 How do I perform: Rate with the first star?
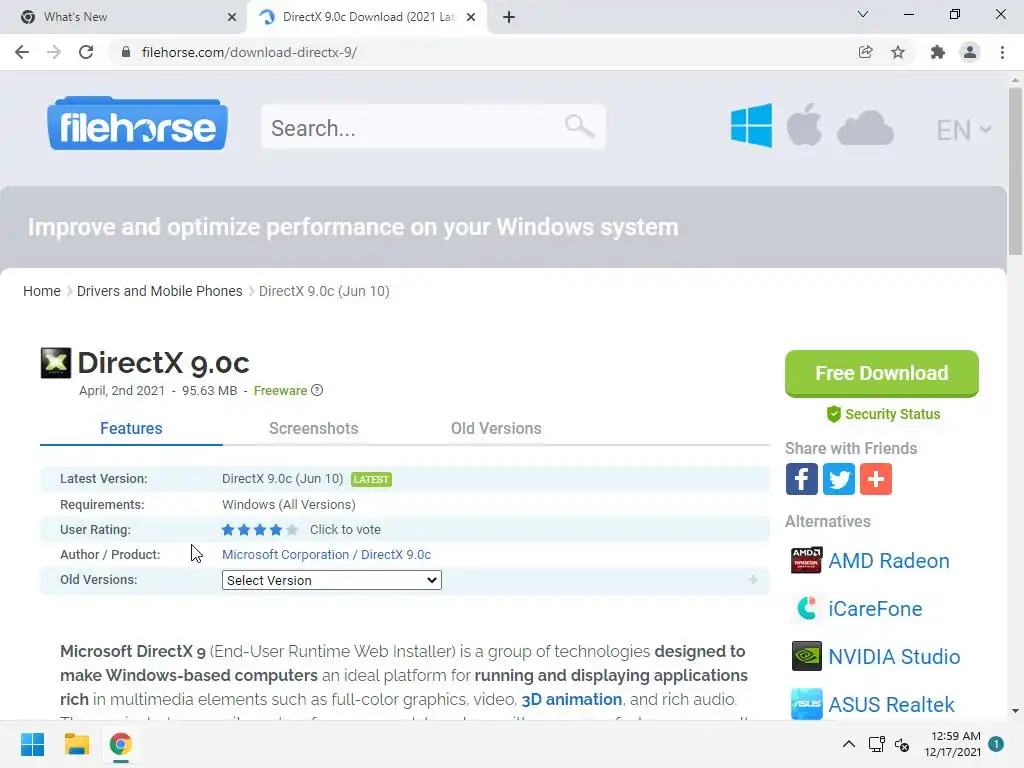(228, 530)
